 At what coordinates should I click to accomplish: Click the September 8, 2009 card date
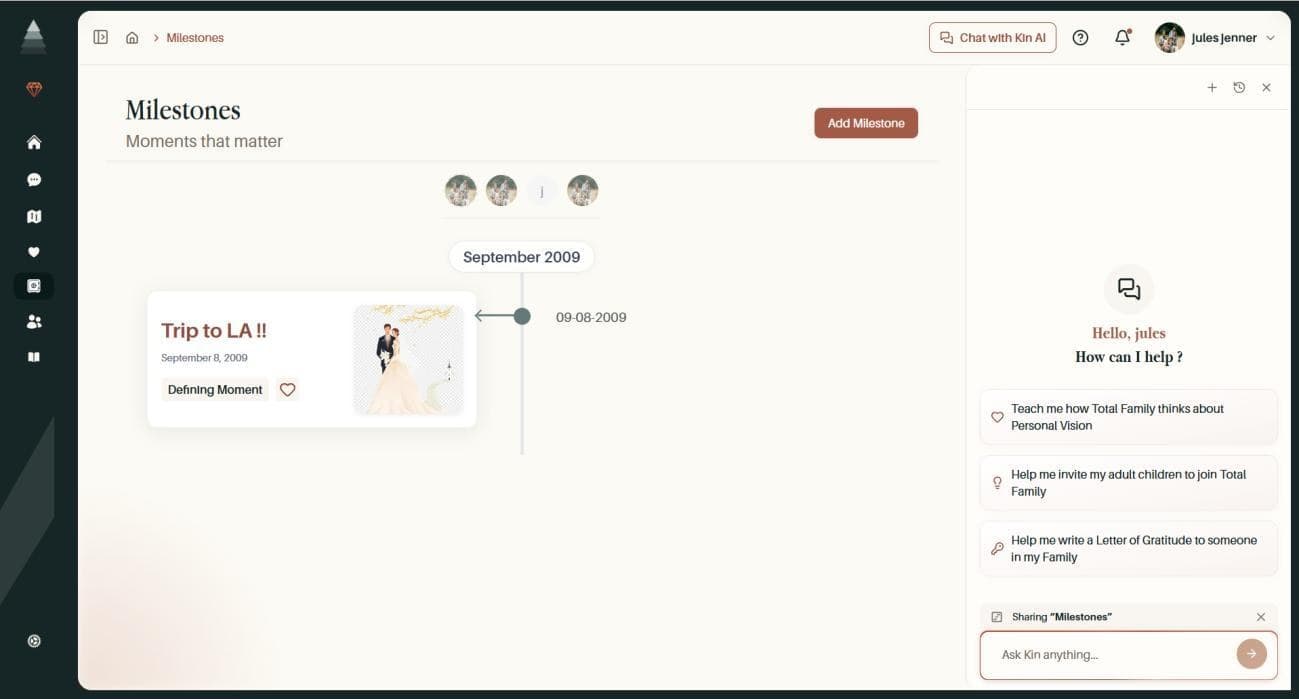[x=204, y=358]
